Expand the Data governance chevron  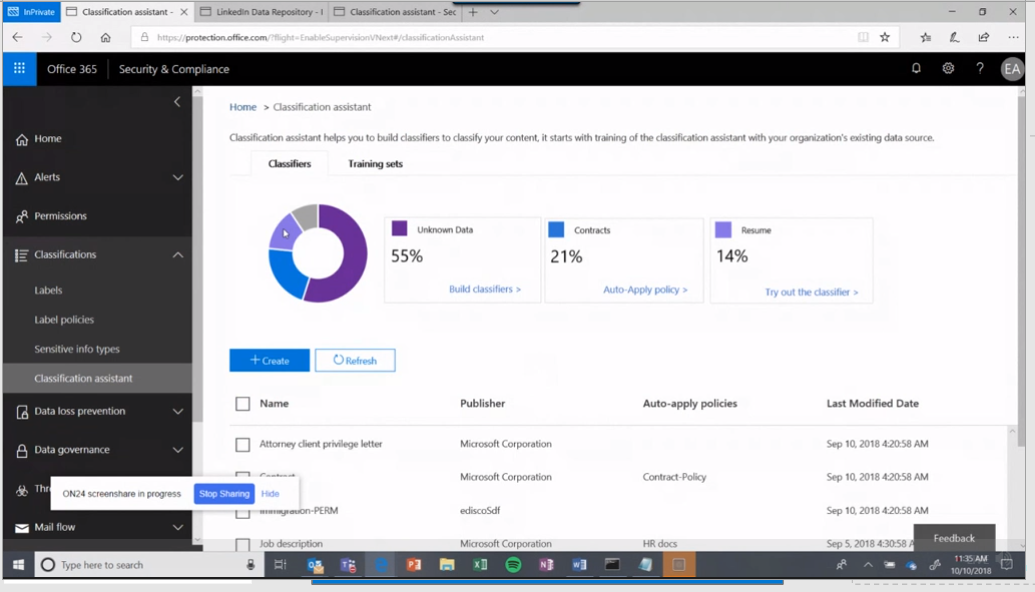(x=178, y=450)
